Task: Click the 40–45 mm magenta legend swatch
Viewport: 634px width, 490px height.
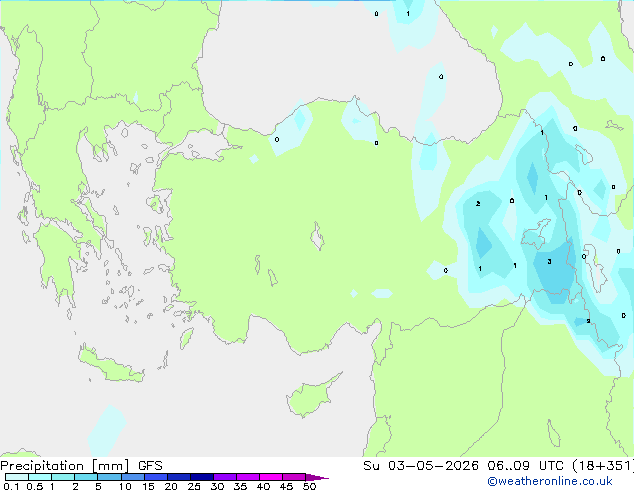Action: pos(271,477)
